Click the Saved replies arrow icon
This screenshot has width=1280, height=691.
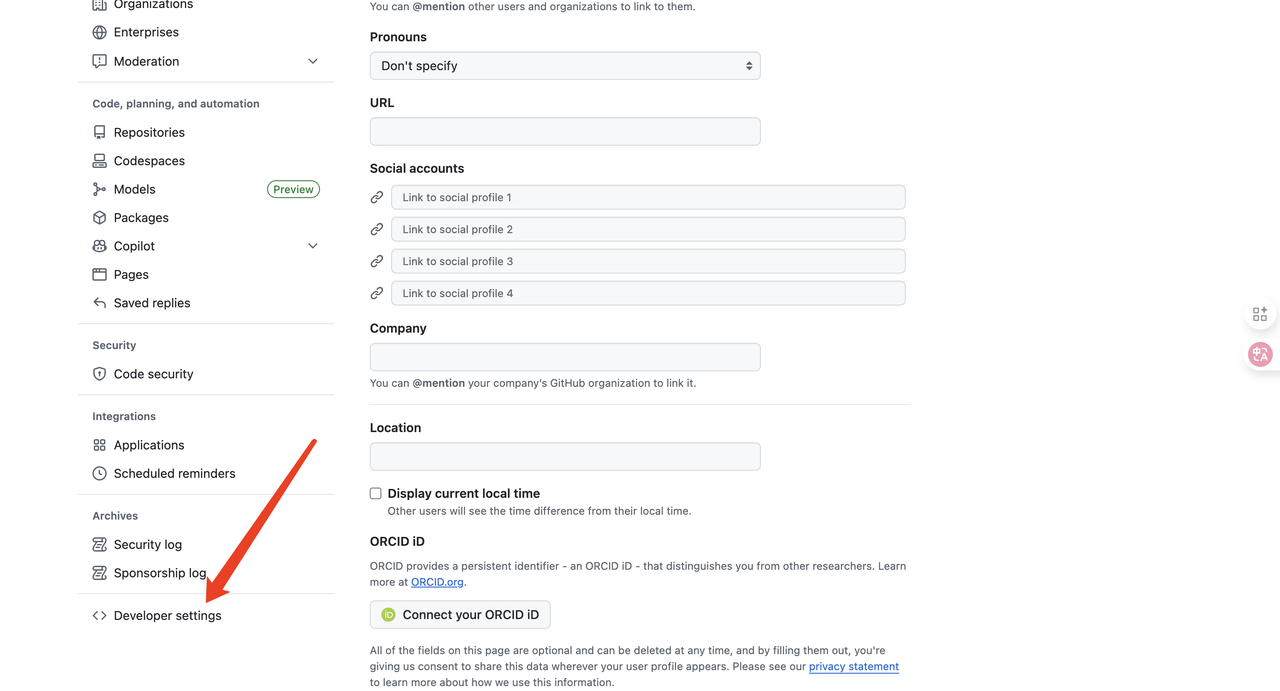point(99,303)
